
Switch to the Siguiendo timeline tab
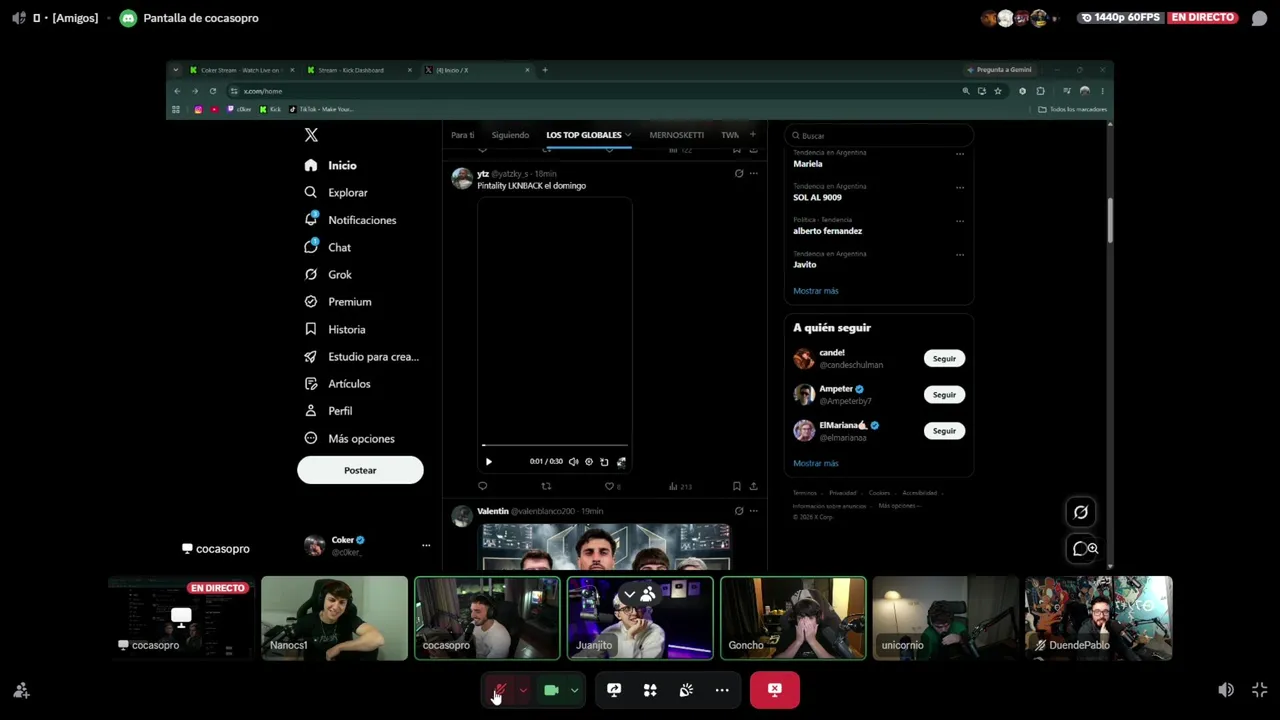[x=510, y=135]
